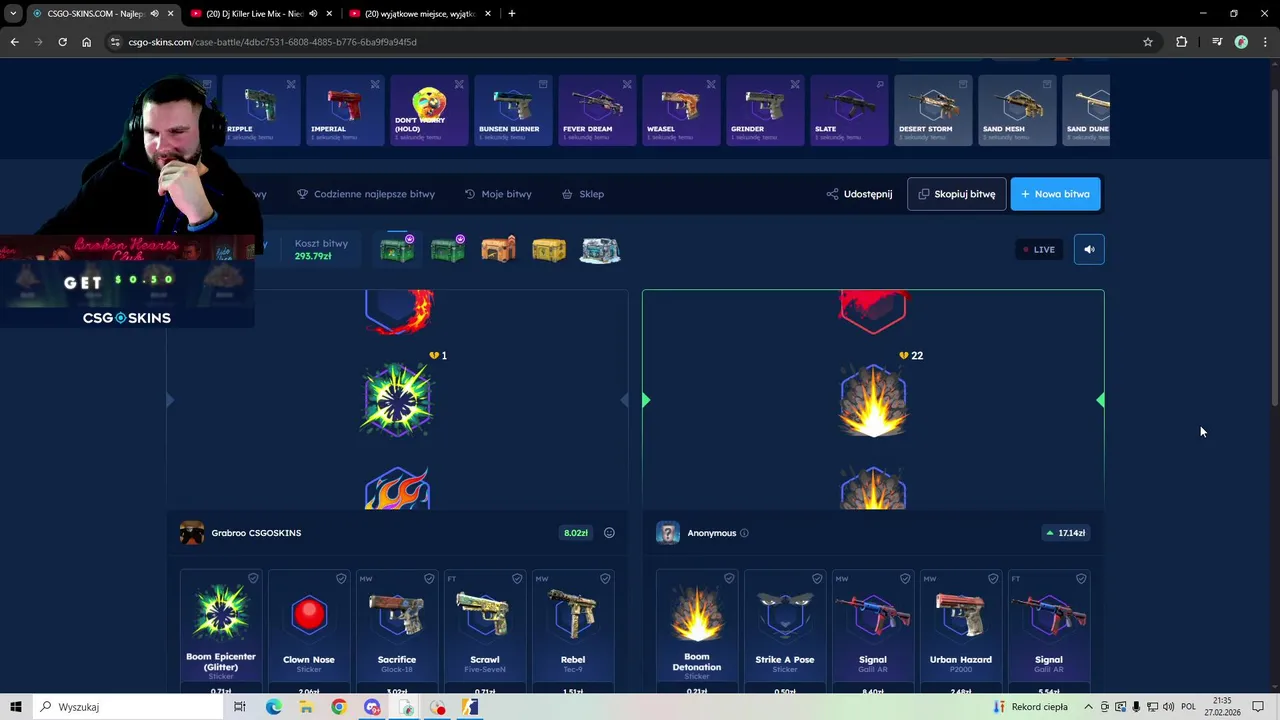The width and height of the screenshot is (1280, 720).
Task: Open a new browser tab
Action: 512,14
